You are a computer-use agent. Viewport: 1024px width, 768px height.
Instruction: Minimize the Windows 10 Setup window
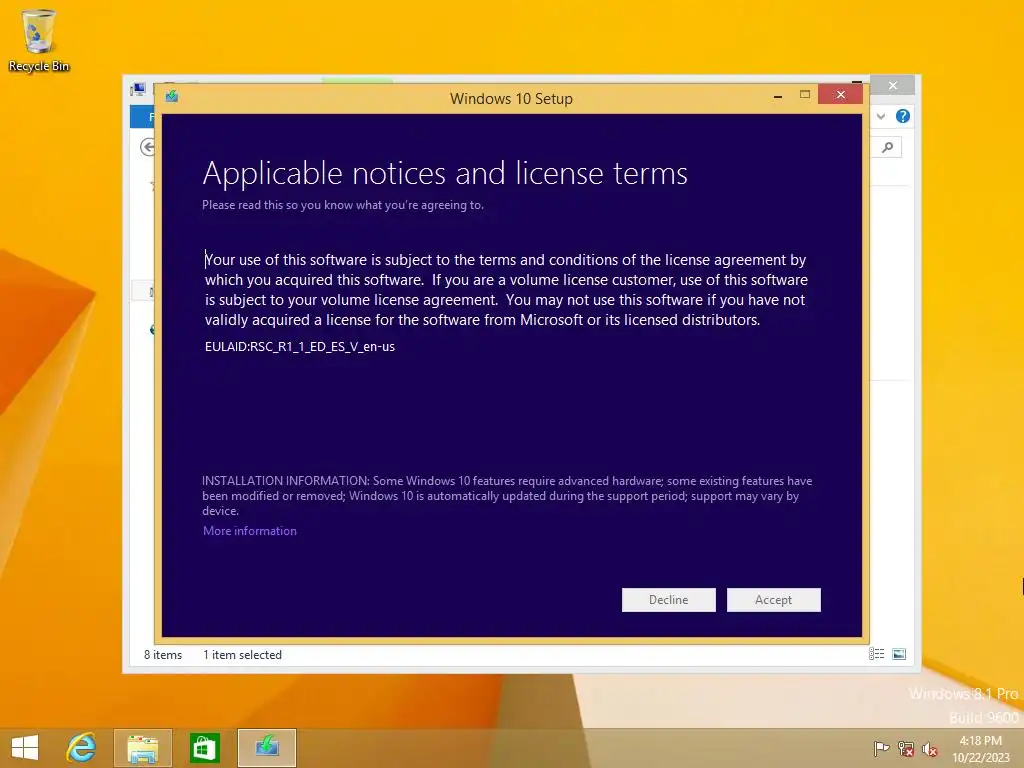(777, 96)
